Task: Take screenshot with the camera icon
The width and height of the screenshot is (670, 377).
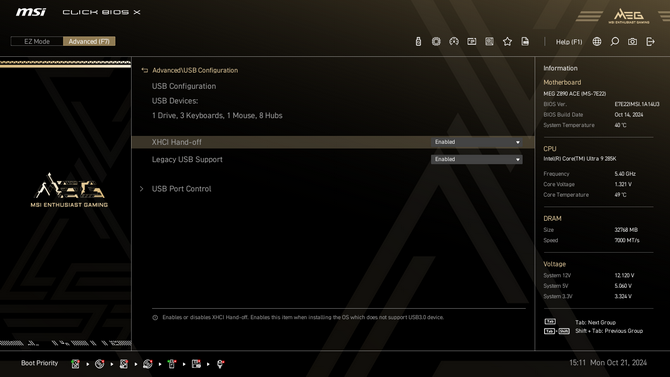Action: tap(632, 41)
